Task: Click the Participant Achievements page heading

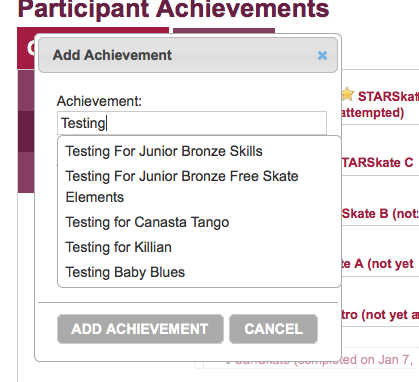Action: coord(173,9)
